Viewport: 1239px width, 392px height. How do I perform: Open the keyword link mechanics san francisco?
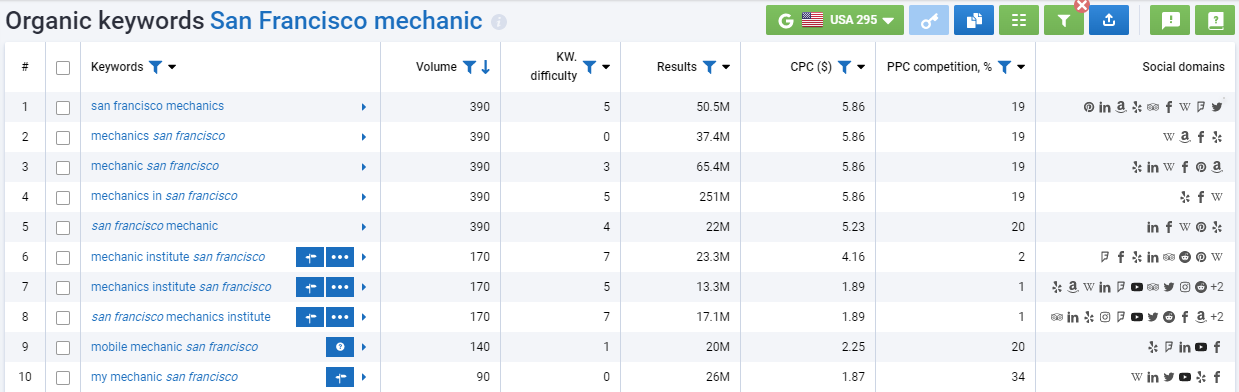coord(158,136)
